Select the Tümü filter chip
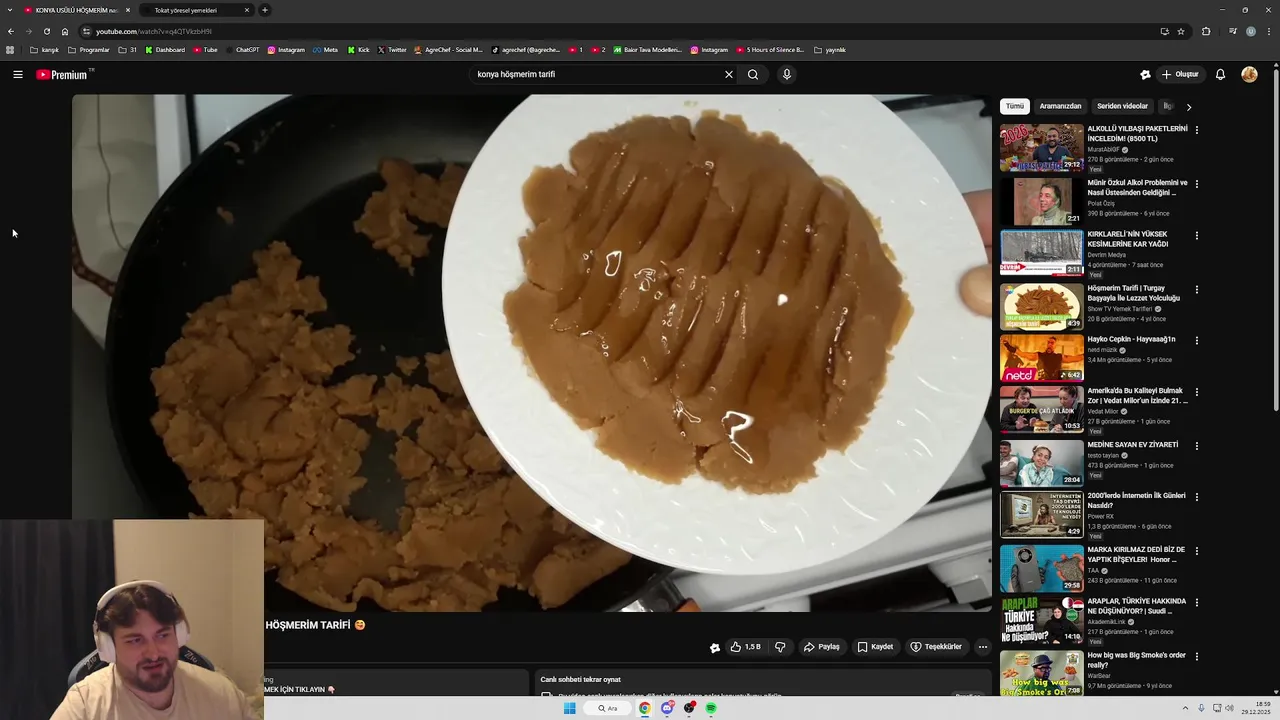The image size is (1280, 720). click(1015, 106)
